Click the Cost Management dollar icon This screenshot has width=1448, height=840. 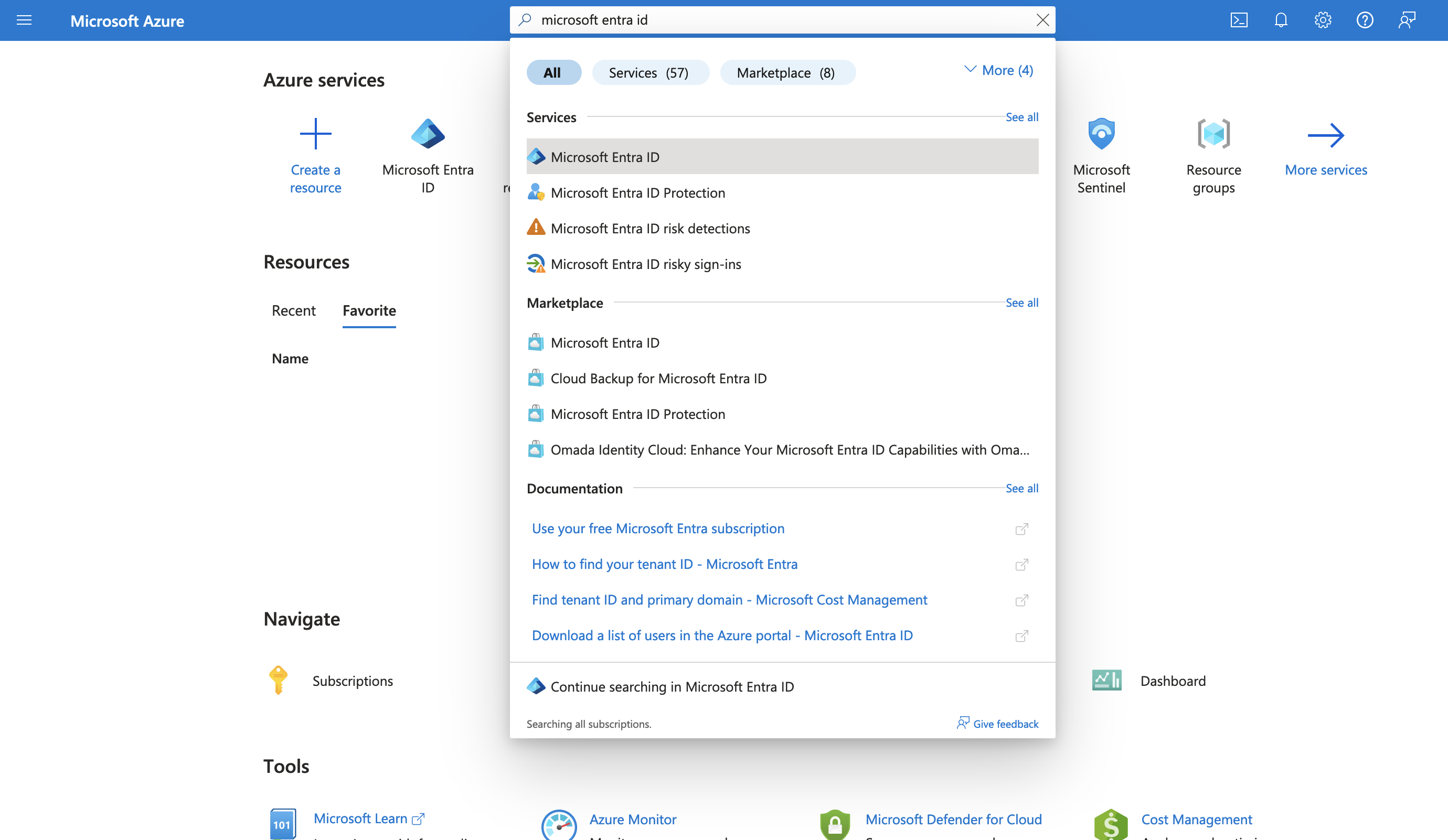click(x=1111, y=825)
